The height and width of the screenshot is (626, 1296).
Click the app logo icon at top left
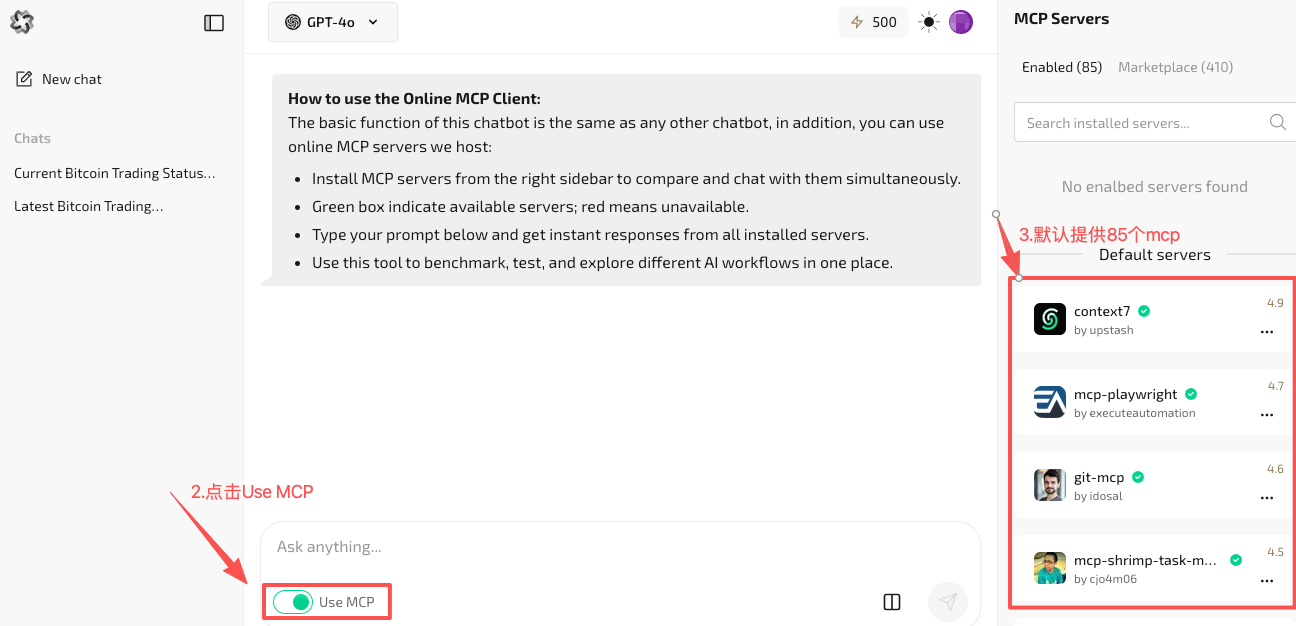22,22
